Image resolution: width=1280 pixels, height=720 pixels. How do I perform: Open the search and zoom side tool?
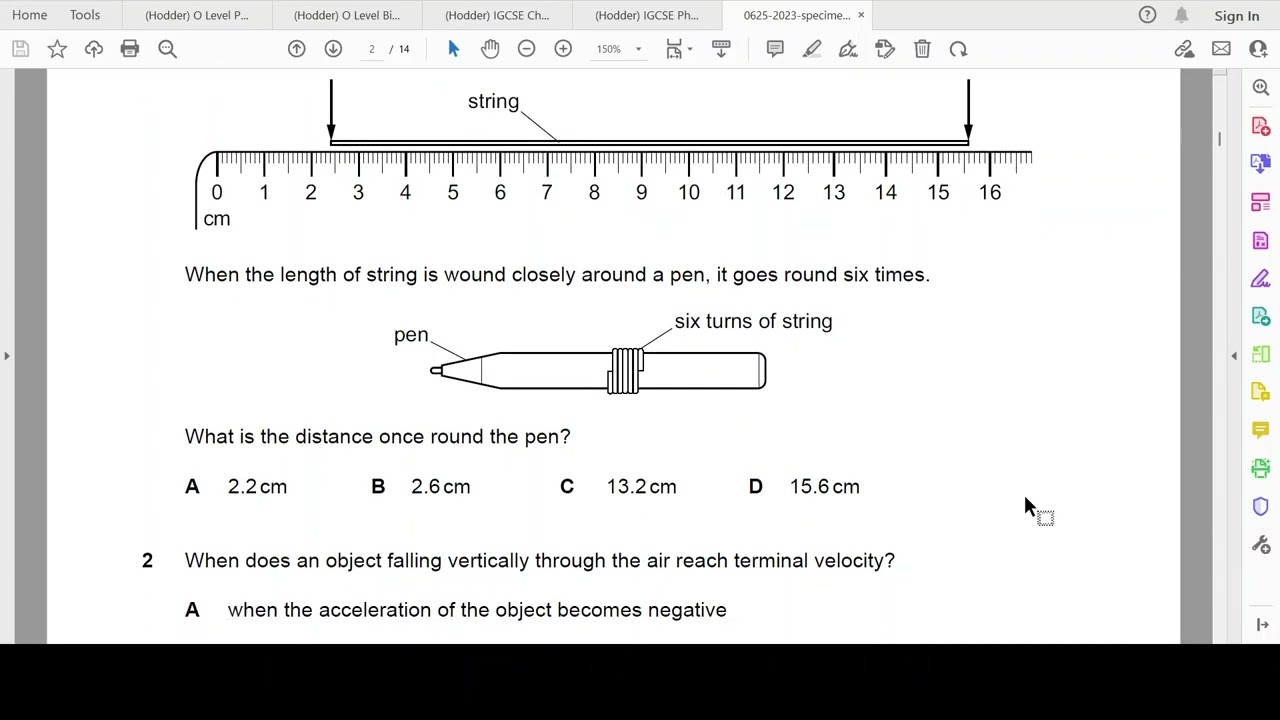tap(1260, 88)
